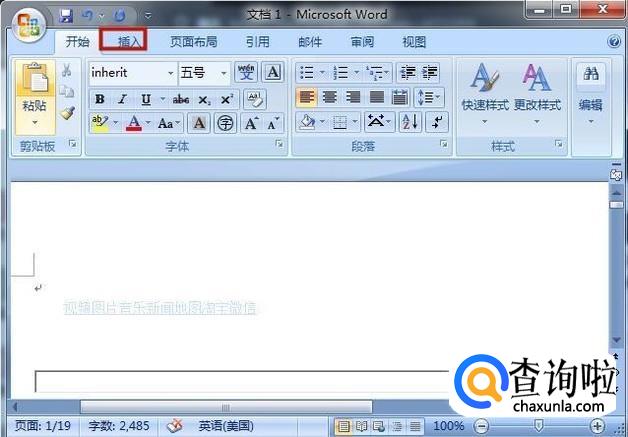Toggle show paragraph marks
The width and height of the screenshot is (628, 437).
[437, 122]
